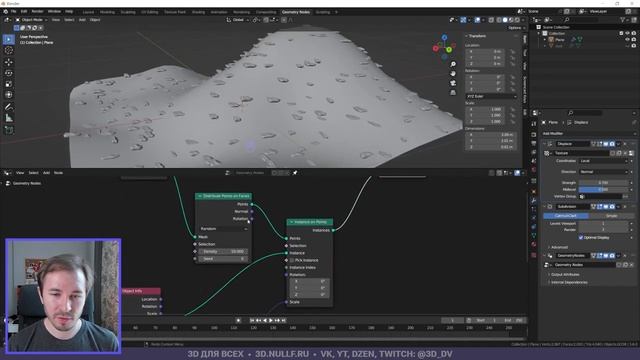Select the Add Cube tool in viewport toolbar

coord(9,130)
